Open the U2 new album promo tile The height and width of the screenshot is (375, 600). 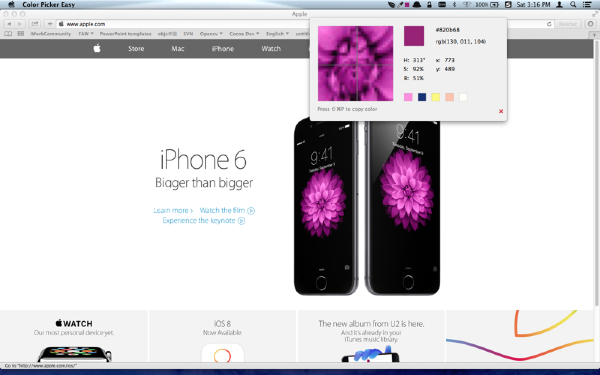pos(371,337)
